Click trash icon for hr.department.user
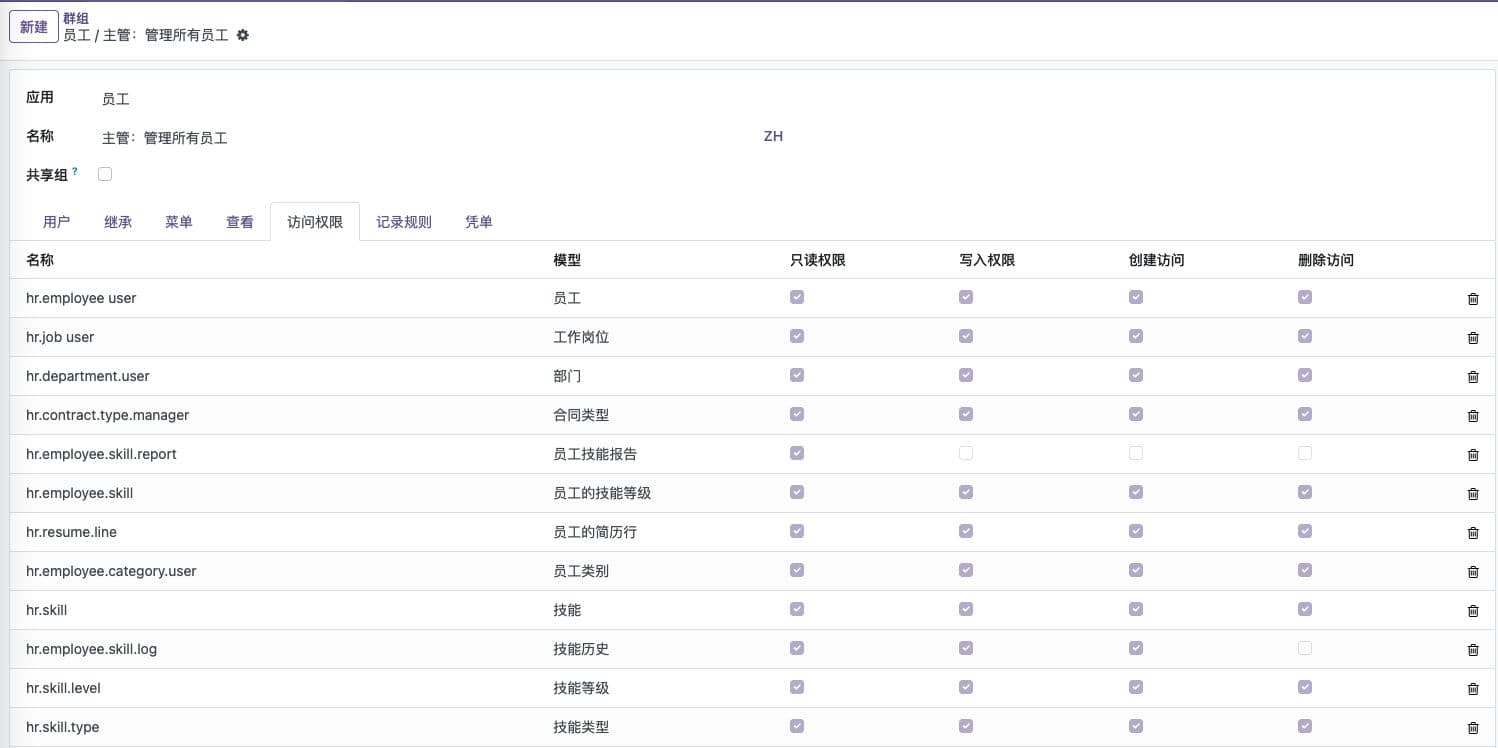Viewport: 1498px width, 748px height. coord(1472,377)
